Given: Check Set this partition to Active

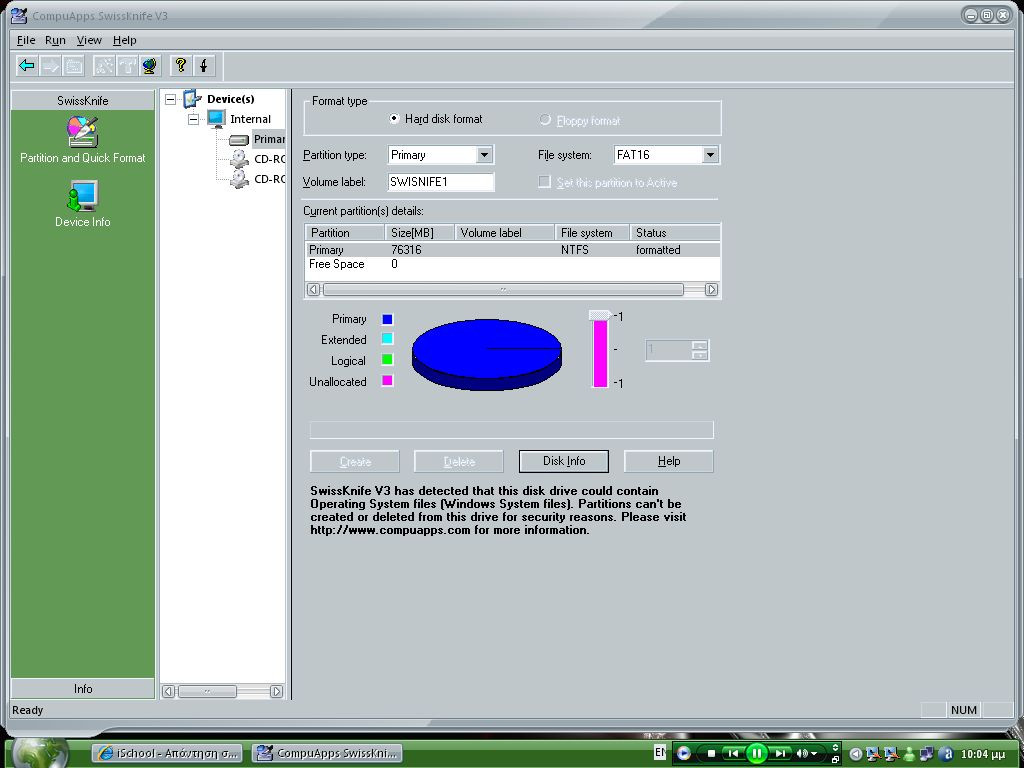Looking at the screenshot, I should (545, 182).
